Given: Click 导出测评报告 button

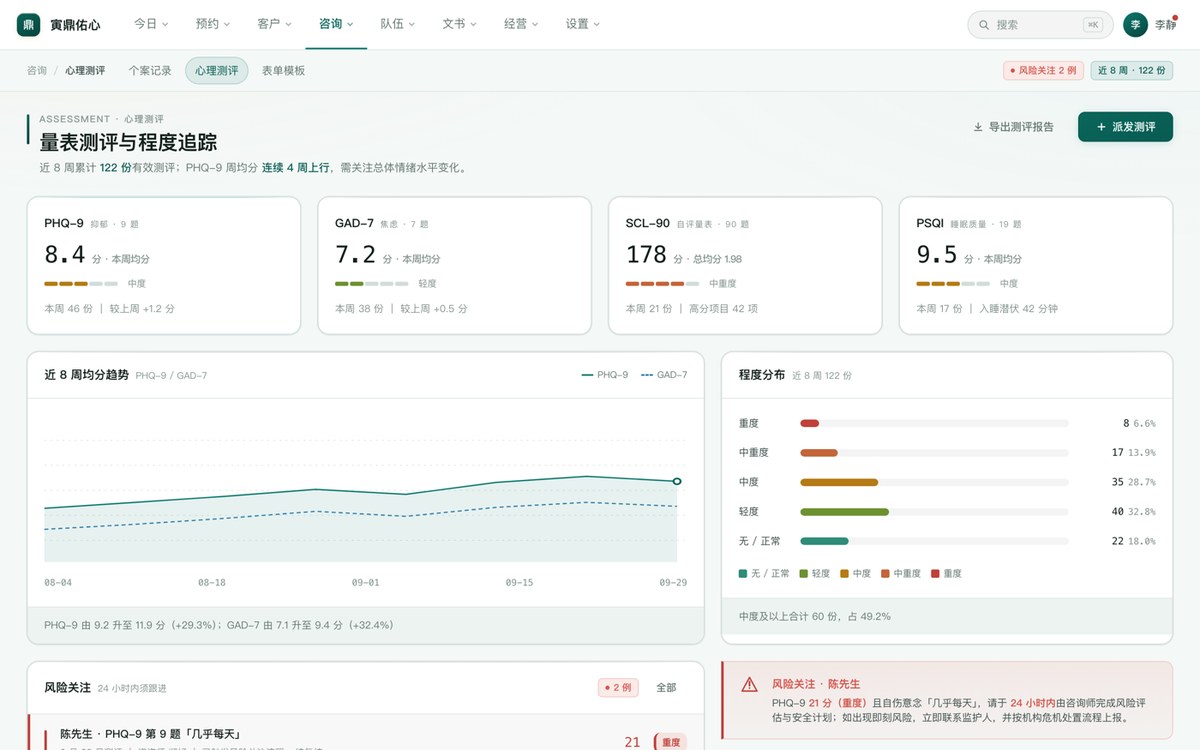Looking at the screenshot, I should [1013, 127].
